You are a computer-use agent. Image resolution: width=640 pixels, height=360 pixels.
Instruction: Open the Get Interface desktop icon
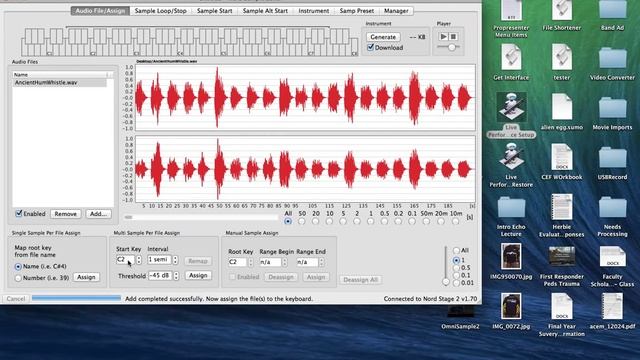coord(511,61)
